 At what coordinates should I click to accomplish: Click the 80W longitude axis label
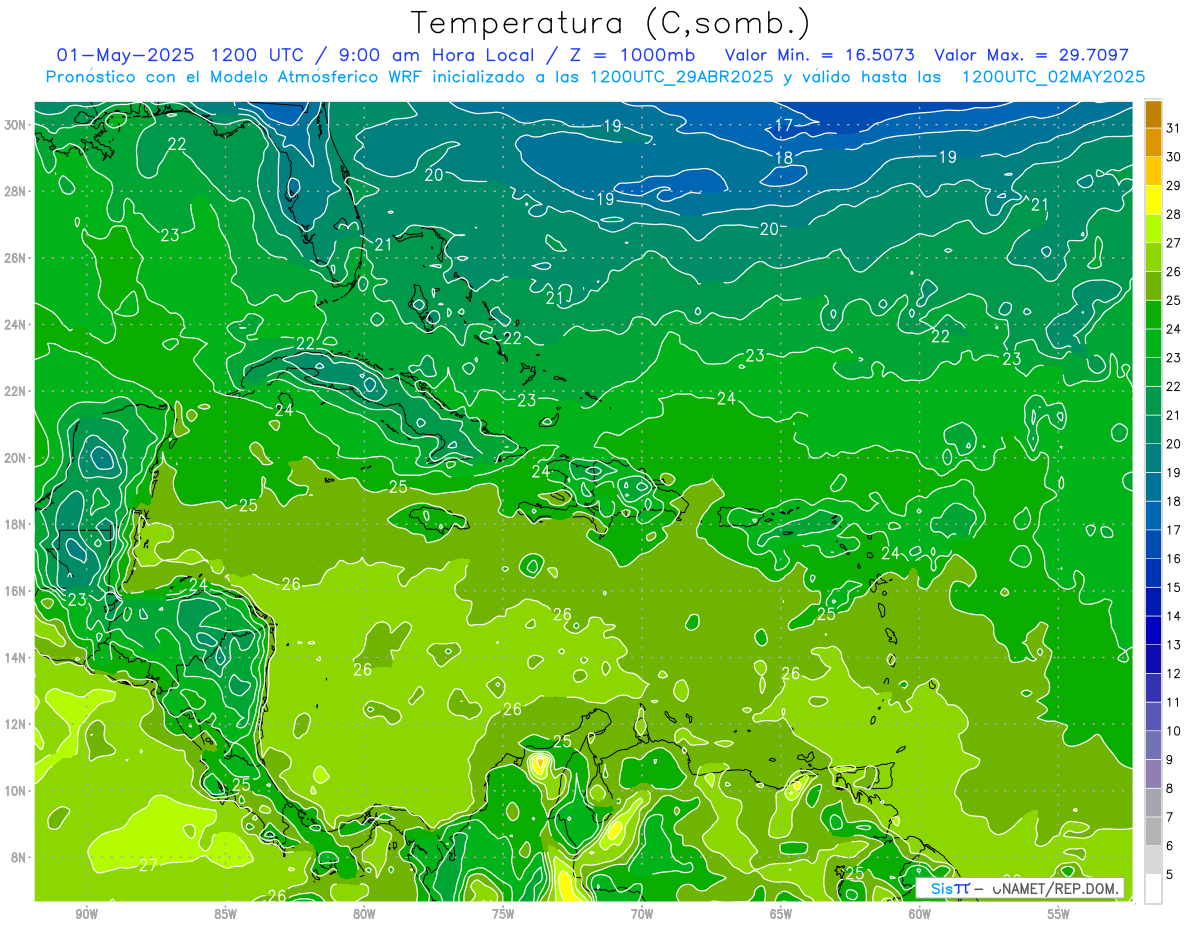click(x=364, y=915)
